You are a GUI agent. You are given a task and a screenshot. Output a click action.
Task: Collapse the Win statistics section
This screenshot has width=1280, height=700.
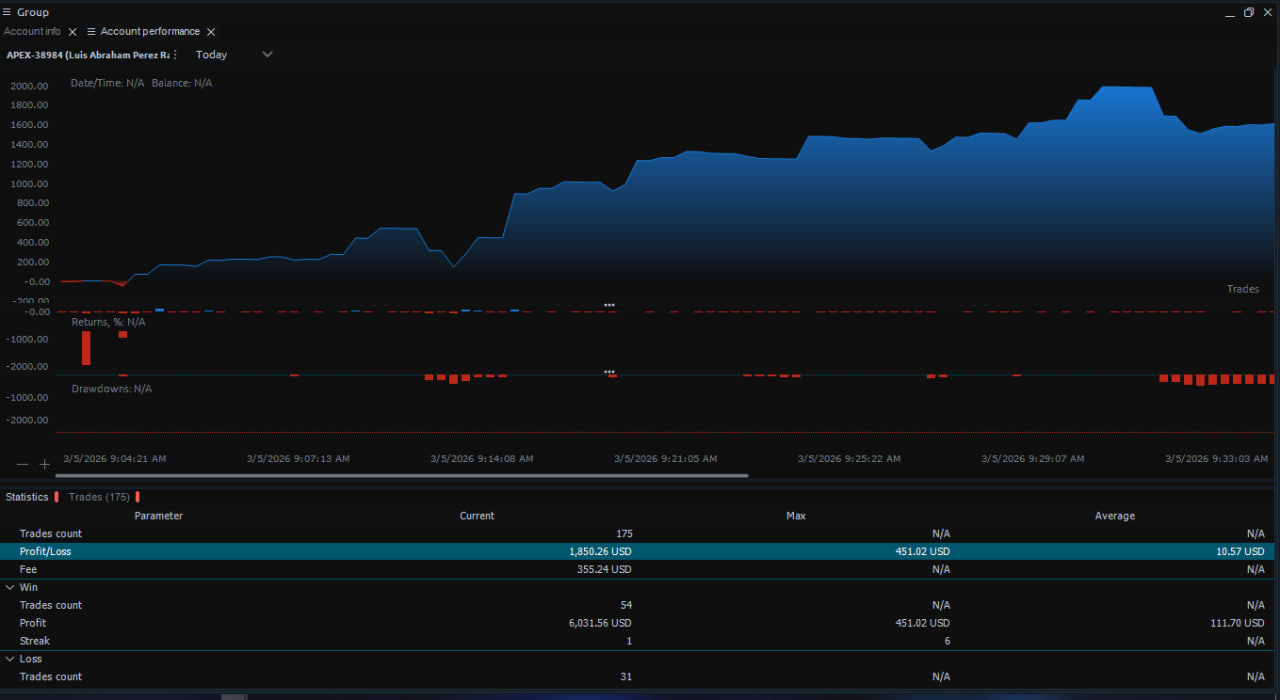pyautogui.click(x=10, y=587)
